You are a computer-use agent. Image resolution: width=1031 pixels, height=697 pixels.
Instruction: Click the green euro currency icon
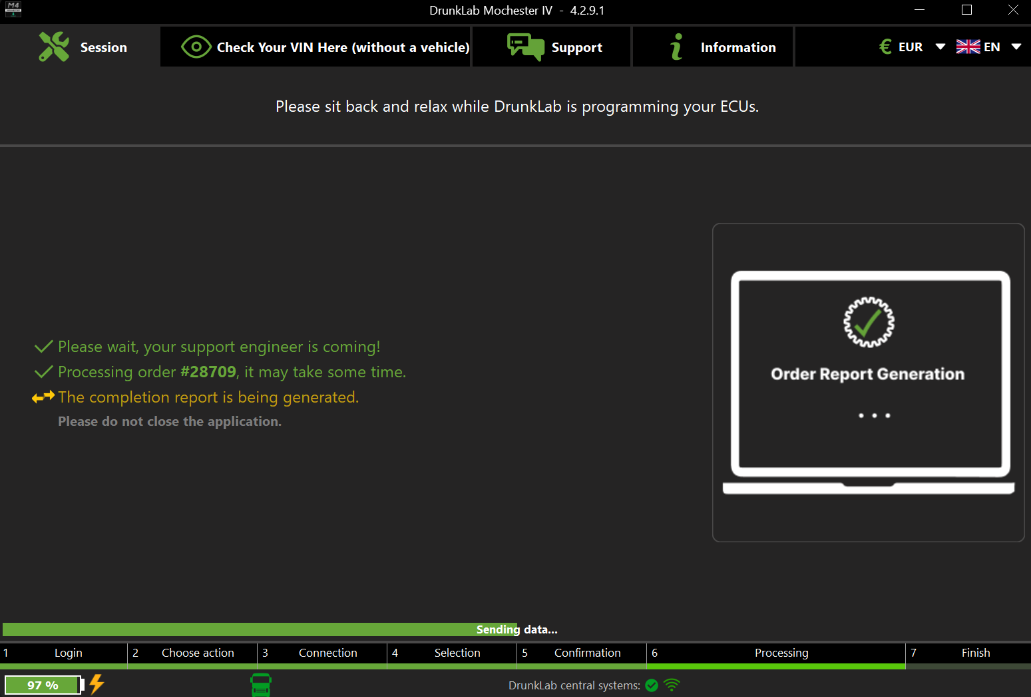[x=884, y=46]
